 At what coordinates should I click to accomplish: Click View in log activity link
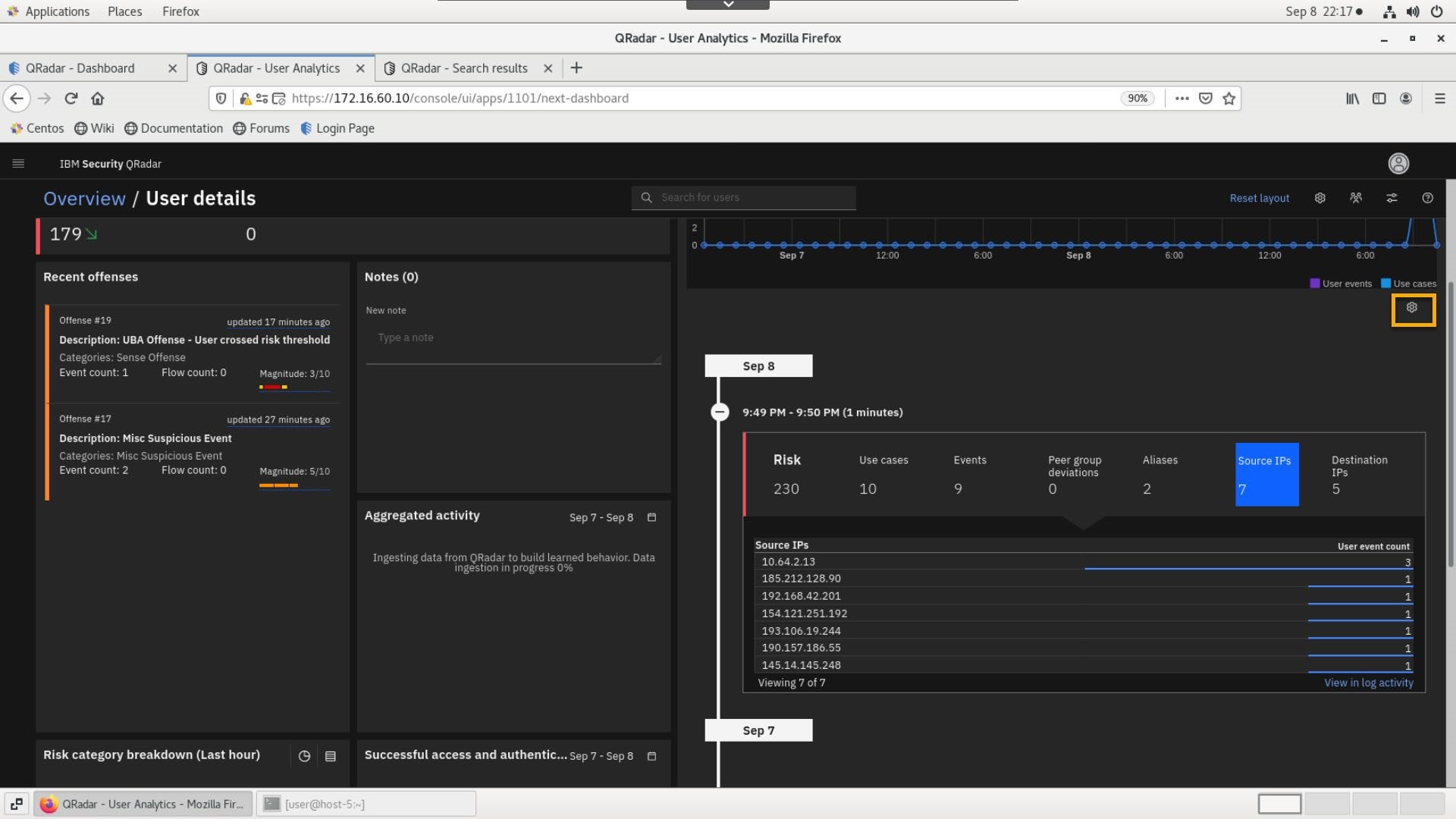(x=1368, y=682)
